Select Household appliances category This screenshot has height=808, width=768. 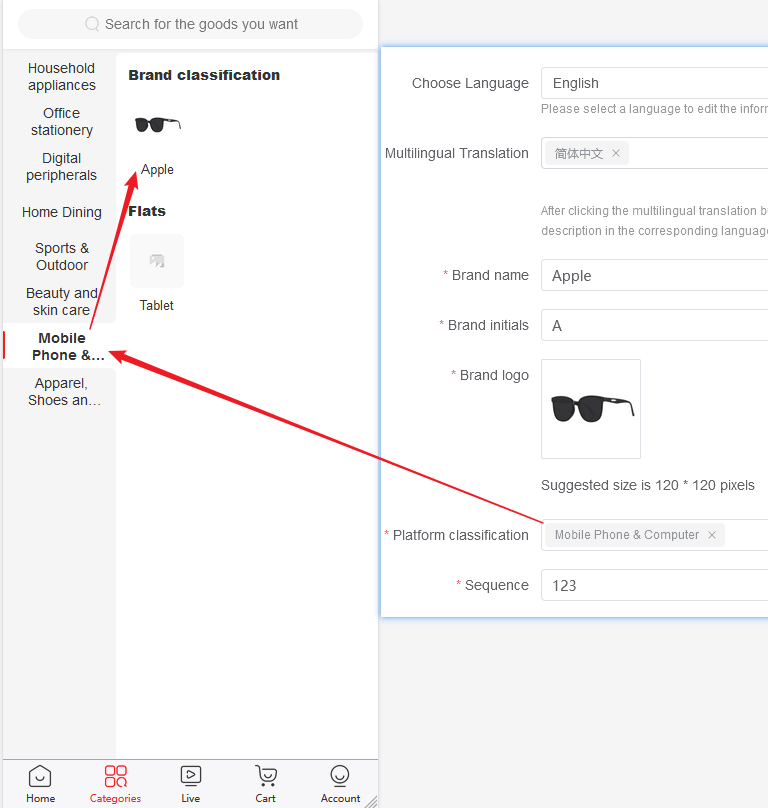coord(62,77)
